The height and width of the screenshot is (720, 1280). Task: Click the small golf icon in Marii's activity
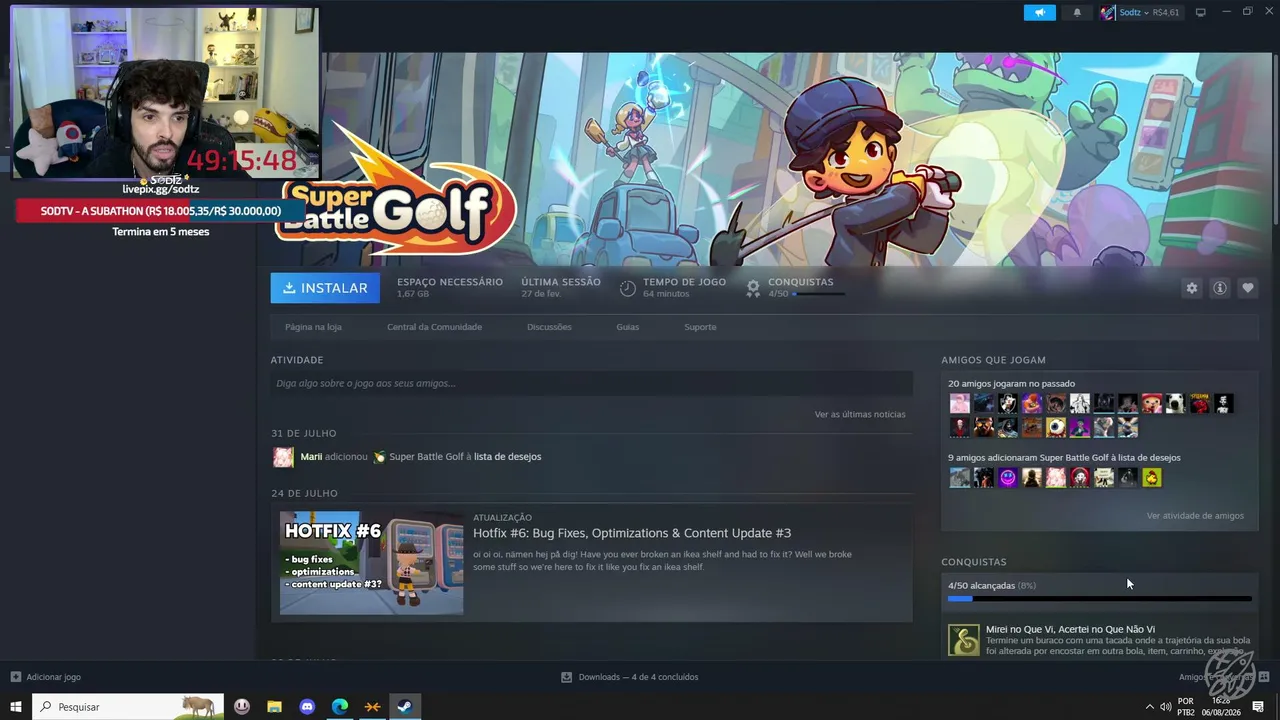click(x=379, y=457)
